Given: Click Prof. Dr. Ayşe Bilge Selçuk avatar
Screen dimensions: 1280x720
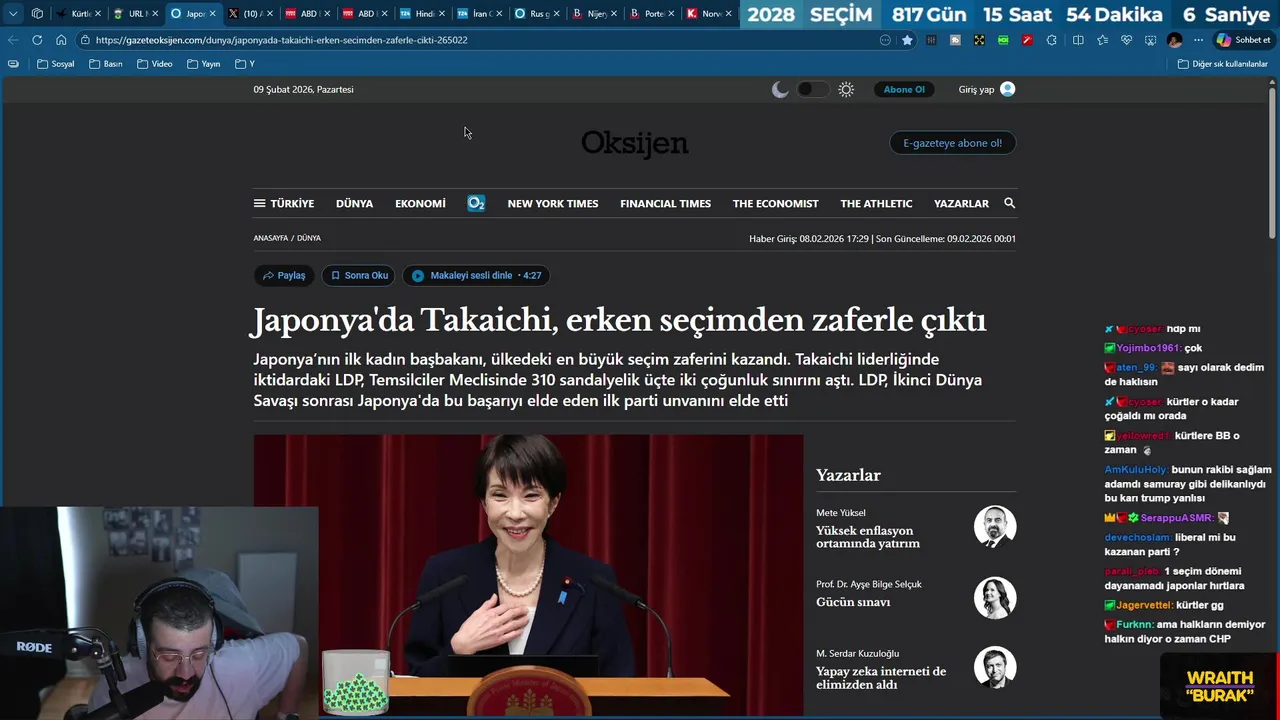Looking at the screenshot, I should pos(995,597).
